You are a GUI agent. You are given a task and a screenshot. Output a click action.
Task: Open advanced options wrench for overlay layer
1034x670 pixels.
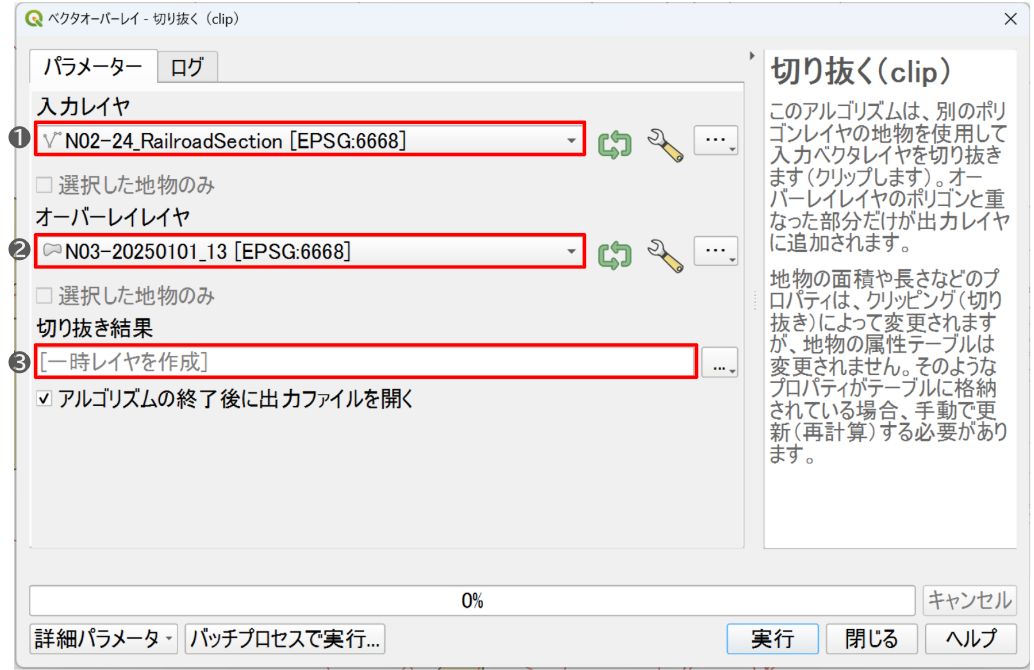point(665,255)
